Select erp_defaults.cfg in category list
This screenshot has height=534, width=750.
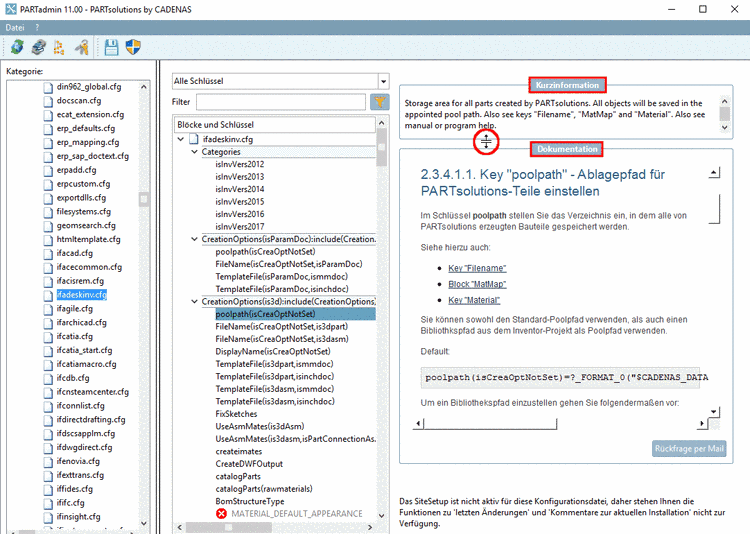click(x=86, y=128)
